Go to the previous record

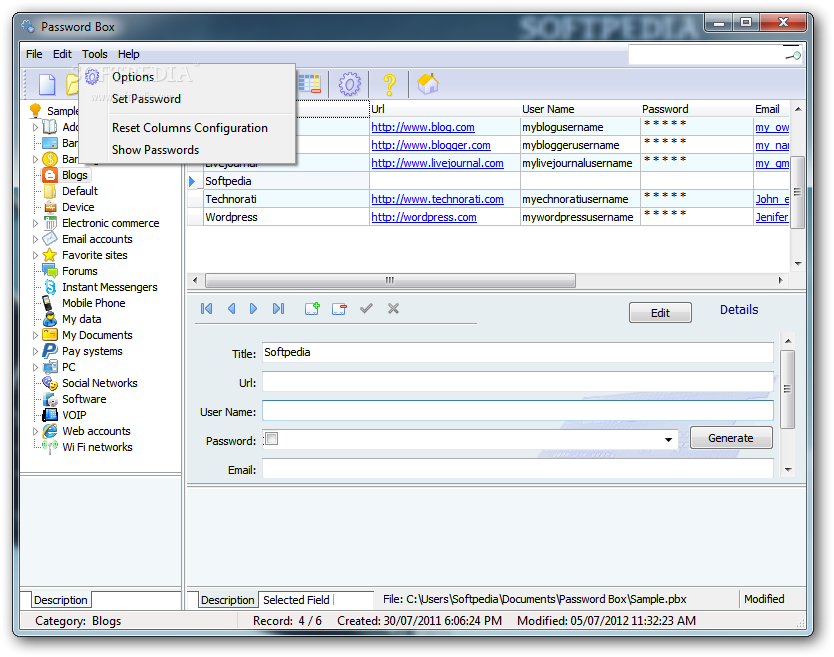(x=231, y=309)
